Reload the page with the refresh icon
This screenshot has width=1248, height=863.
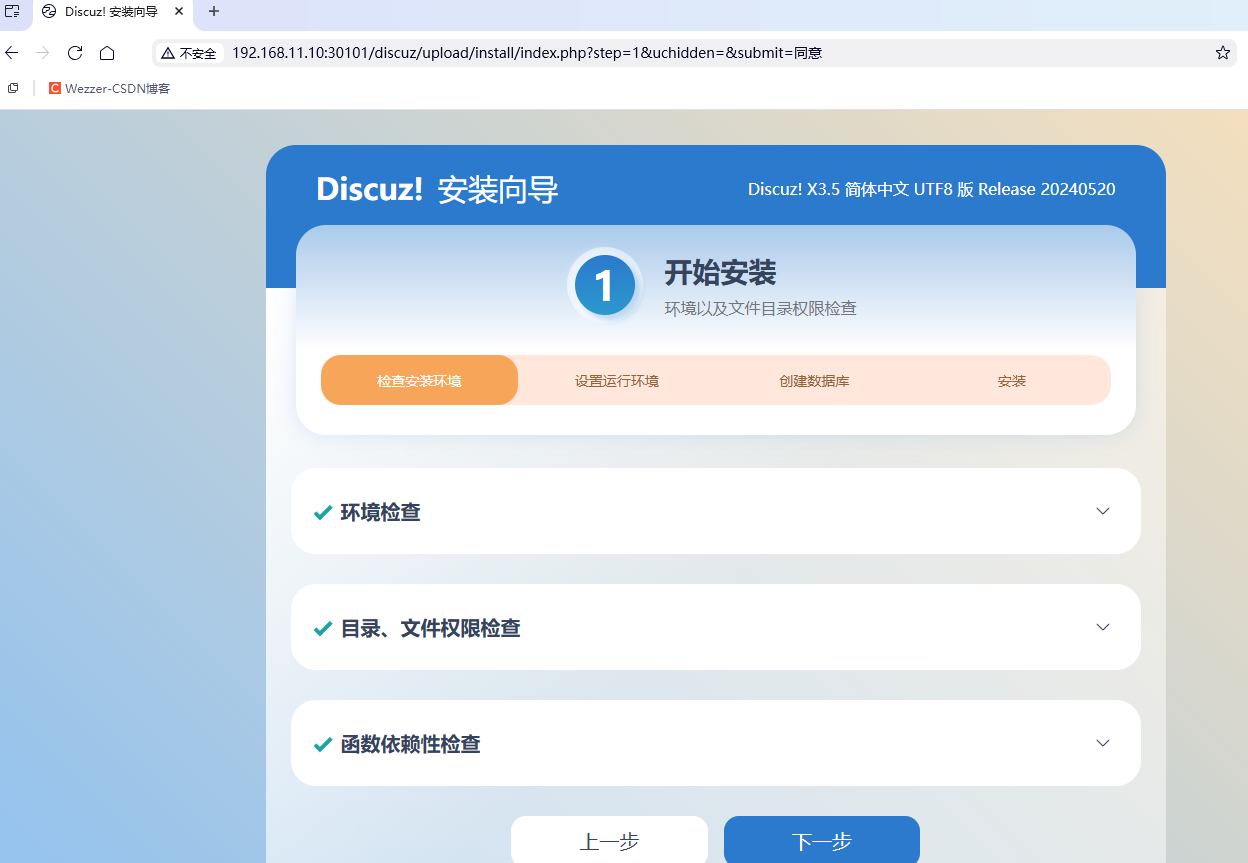point(75,53)
